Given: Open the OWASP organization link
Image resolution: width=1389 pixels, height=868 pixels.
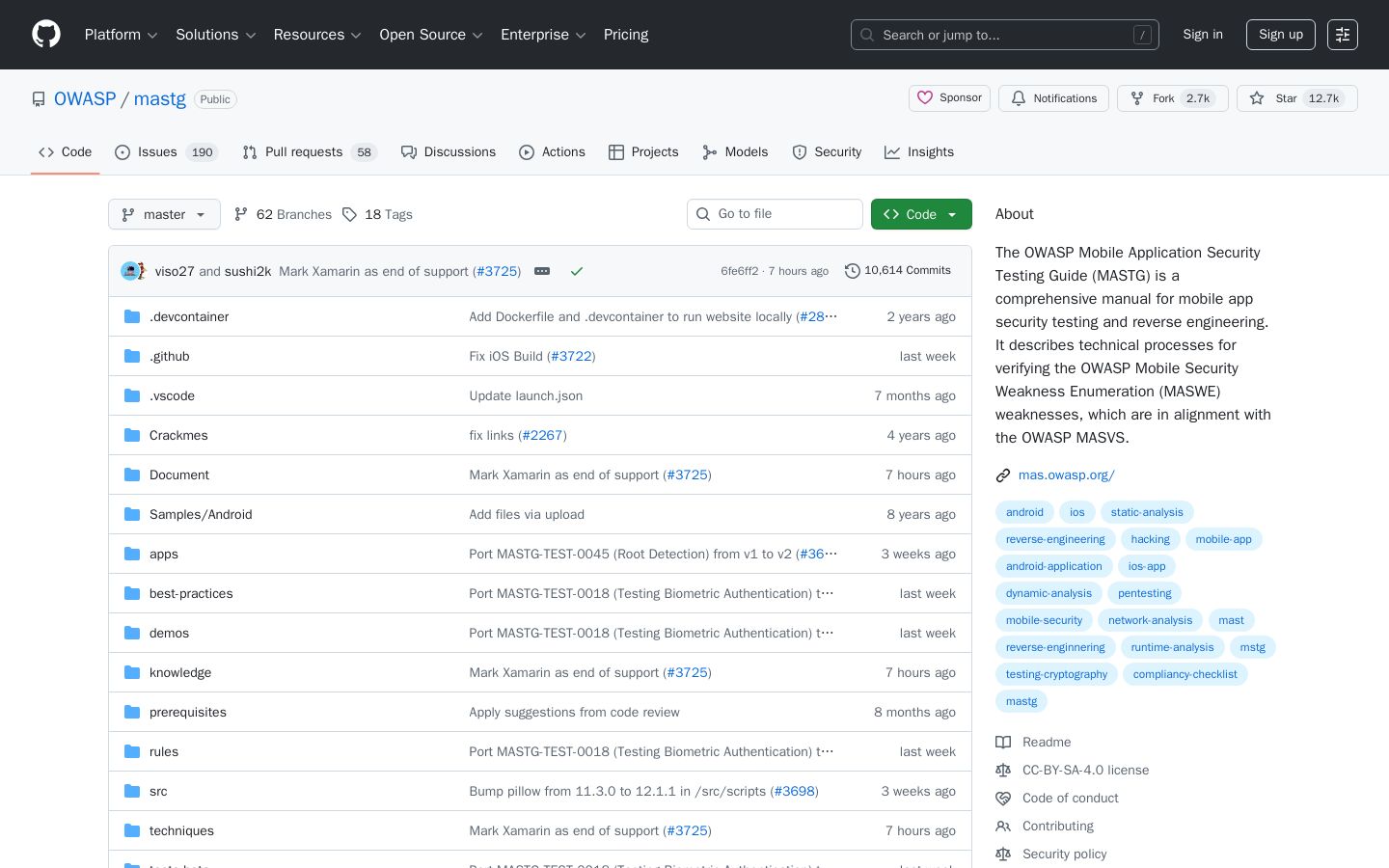Looking at the screenshot, I should (85, 98).
